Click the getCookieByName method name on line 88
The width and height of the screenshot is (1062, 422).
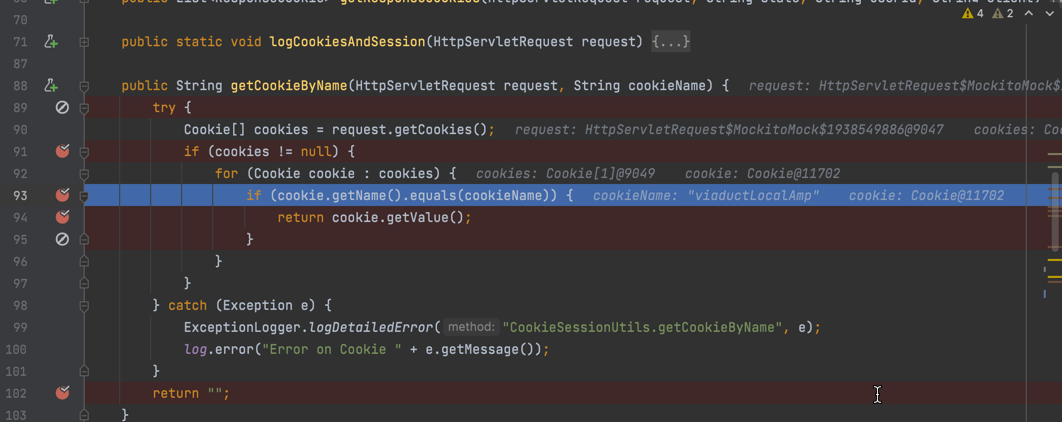[289, 86]
